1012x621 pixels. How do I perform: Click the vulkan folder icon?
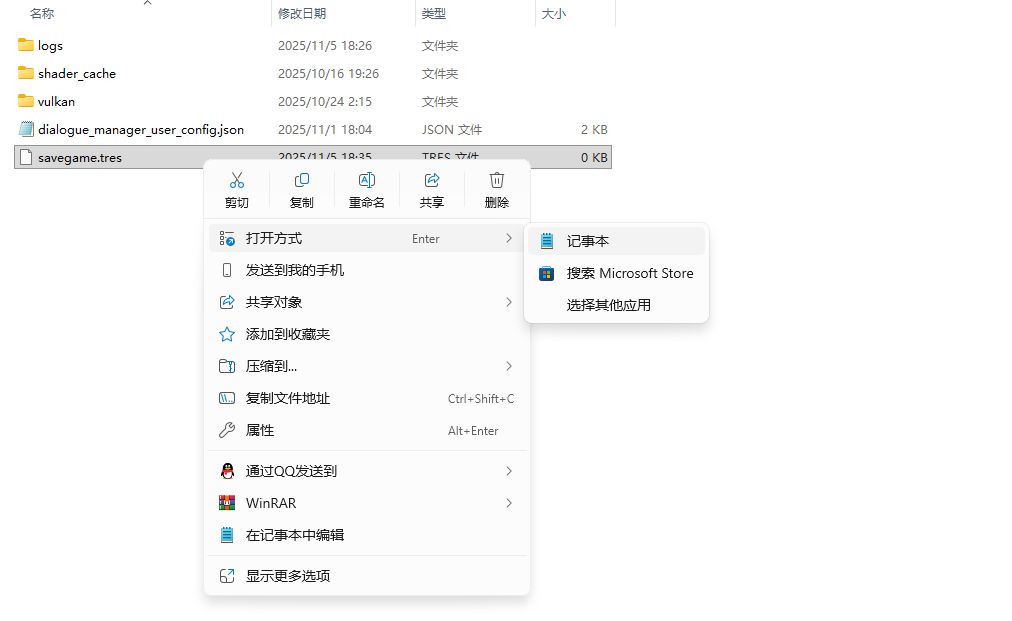click(26, 101)
